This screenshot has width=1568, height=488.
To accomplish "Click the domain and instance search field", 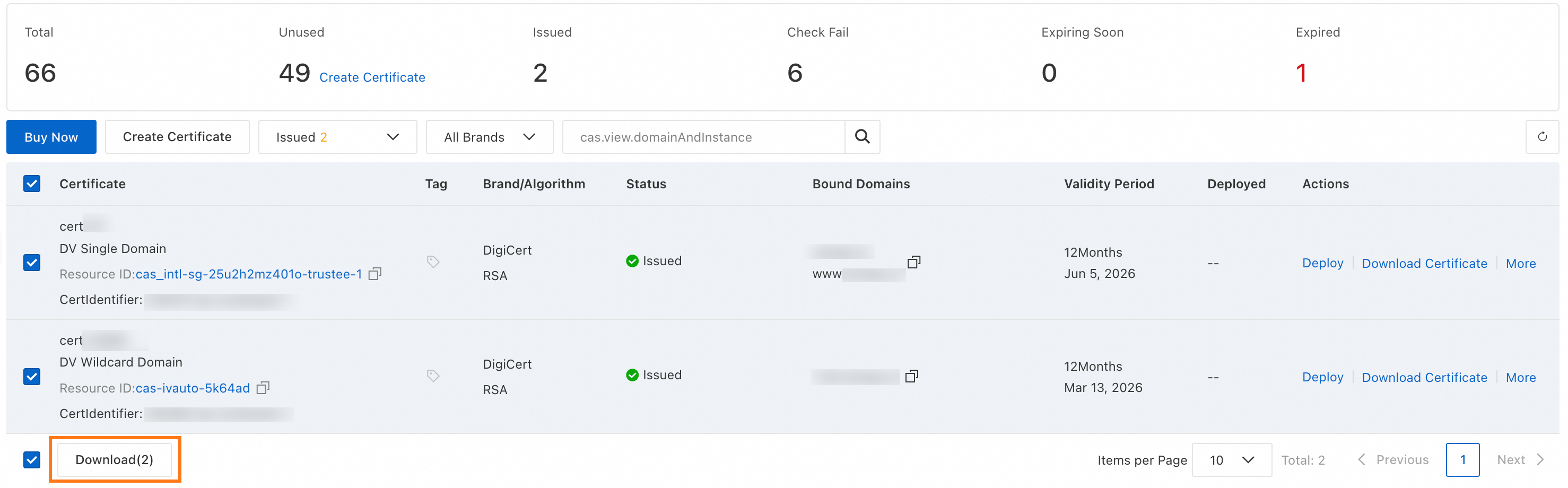I will 703,137.
